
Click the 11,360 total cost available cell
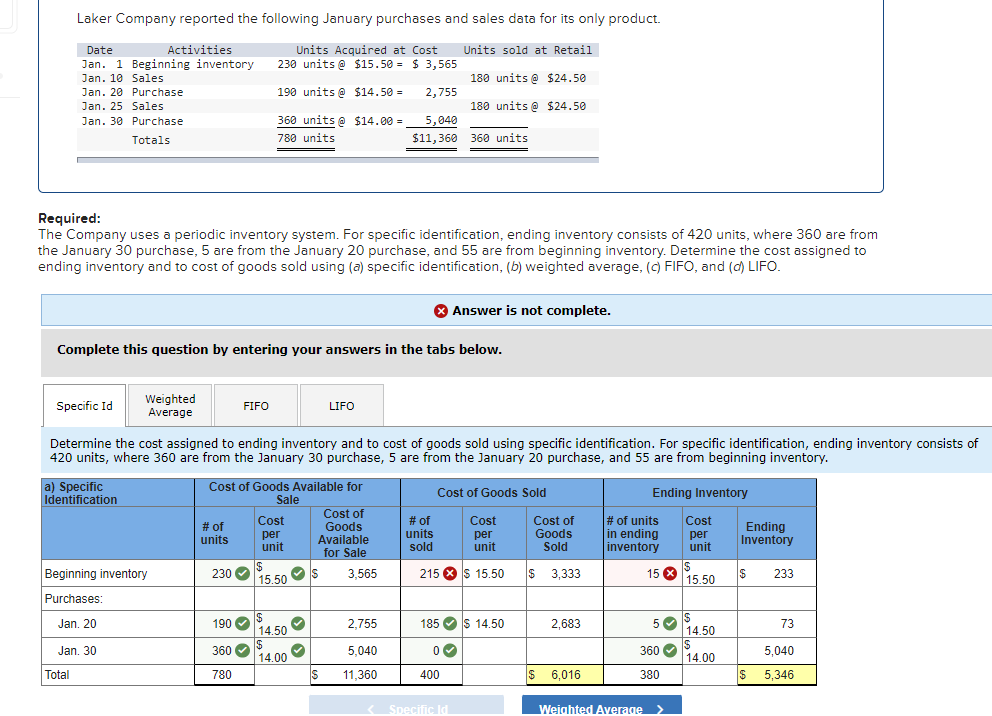coord(354,675)
